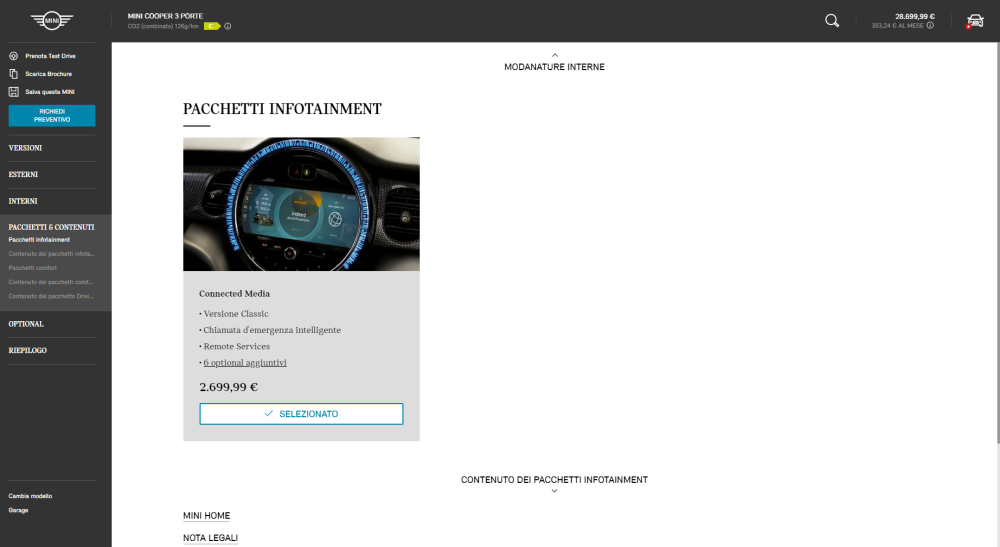The height and width of the screenshot is (547, 1000).
Task: Click the brochure download icon
Action: (x=13, y=74)
